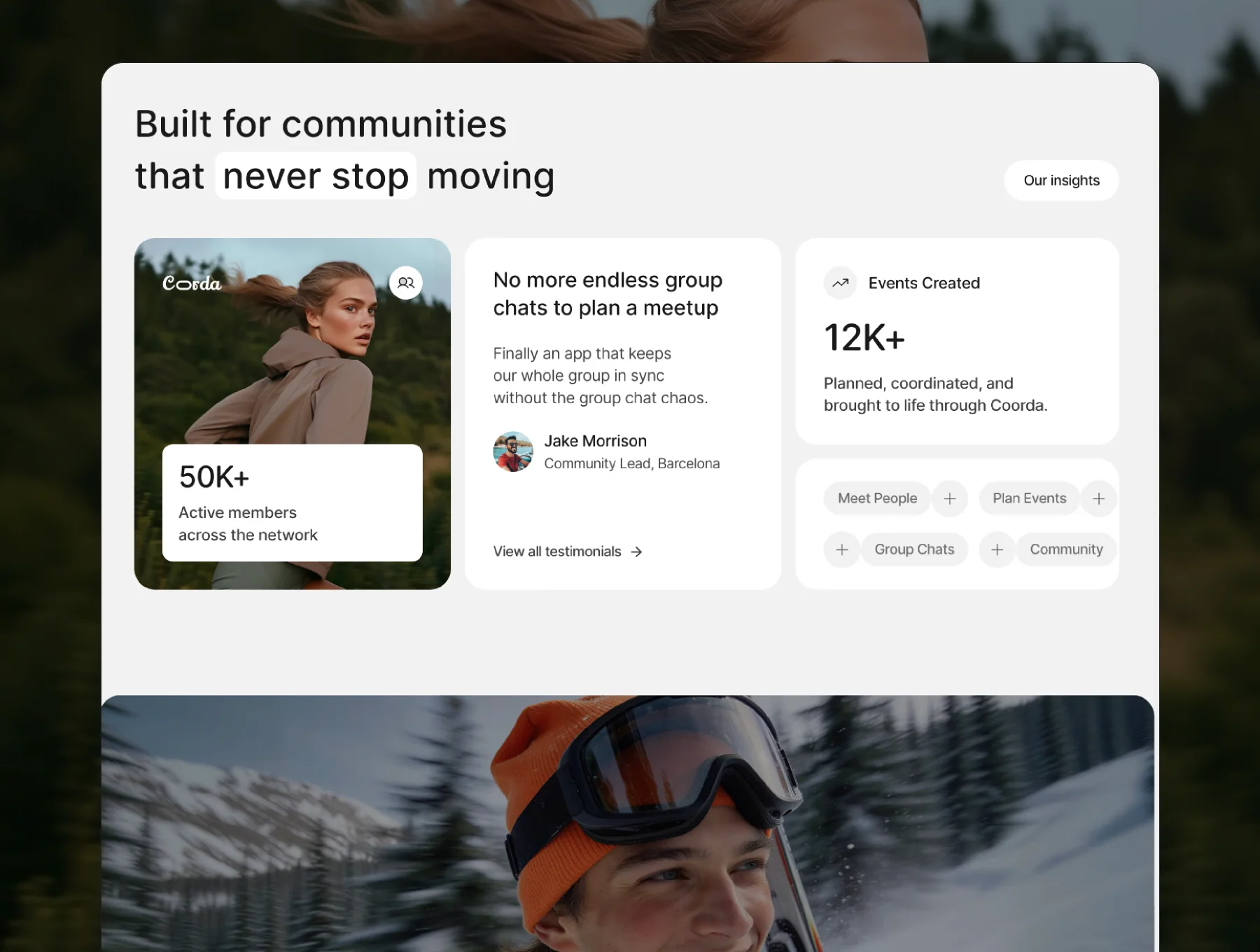This screenshot has width=1260, height=952.
Task: Select the Meet People tag
Action: click(x=877, y=498)
